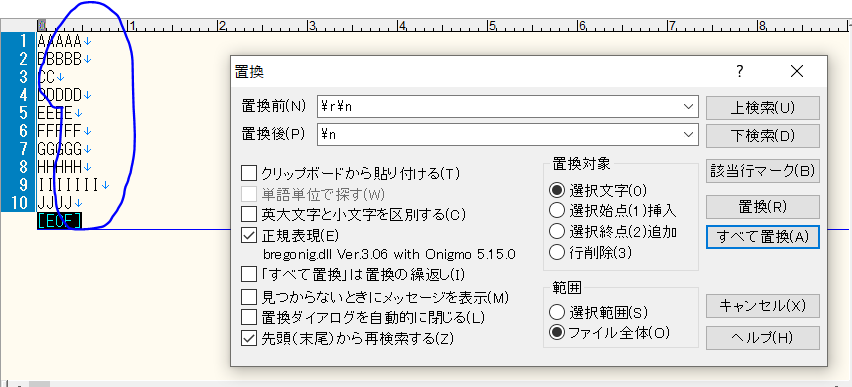Viewport: 852px width, 387px height.
Task: Select 選択始点(1)挿入 radio option
Action: coord(557,210)
